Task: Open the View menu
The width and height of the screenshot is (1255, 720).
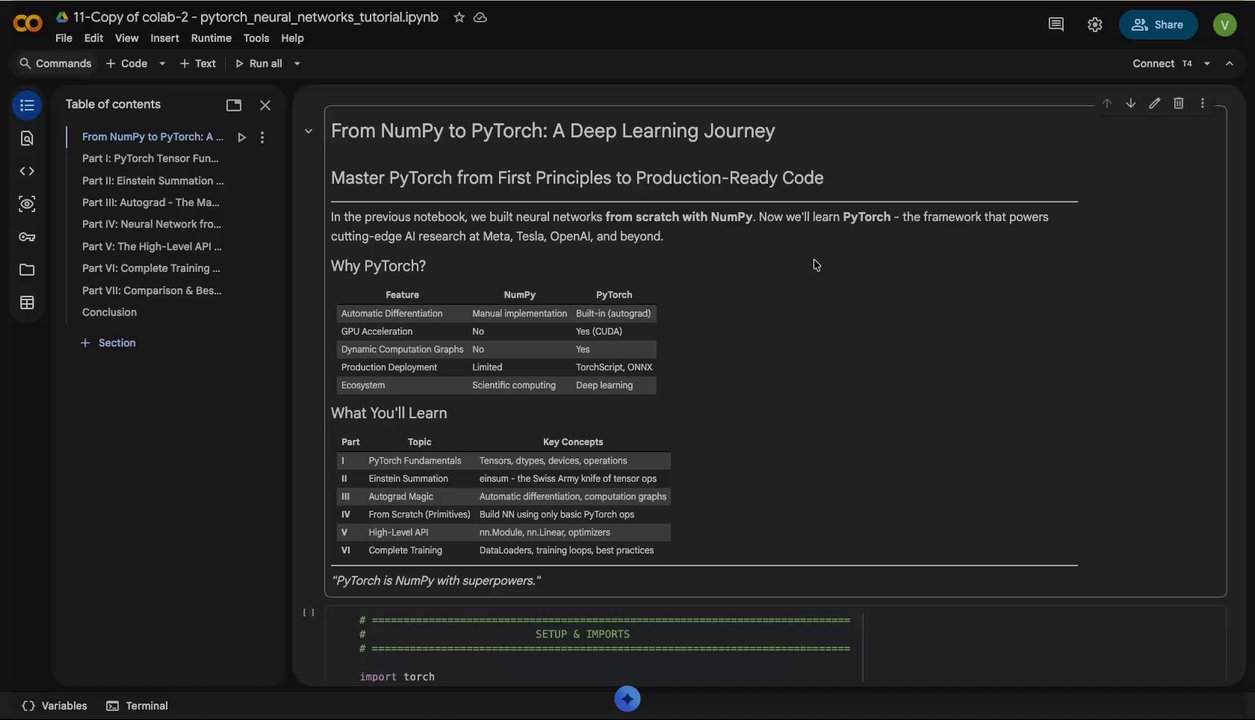Action: (x=127, y=38)
